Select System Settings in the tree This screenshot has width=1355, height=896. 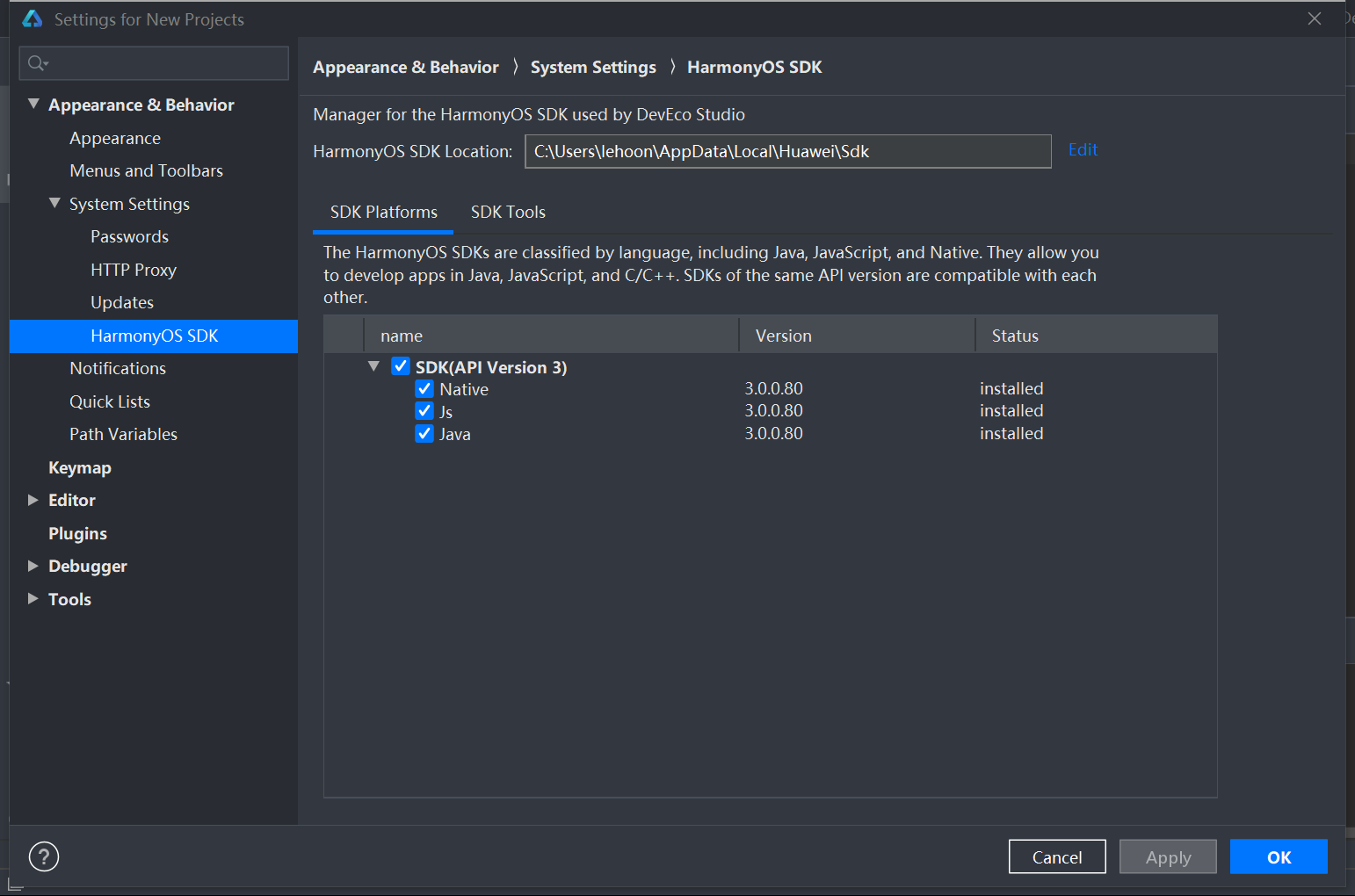click(129, 204)
